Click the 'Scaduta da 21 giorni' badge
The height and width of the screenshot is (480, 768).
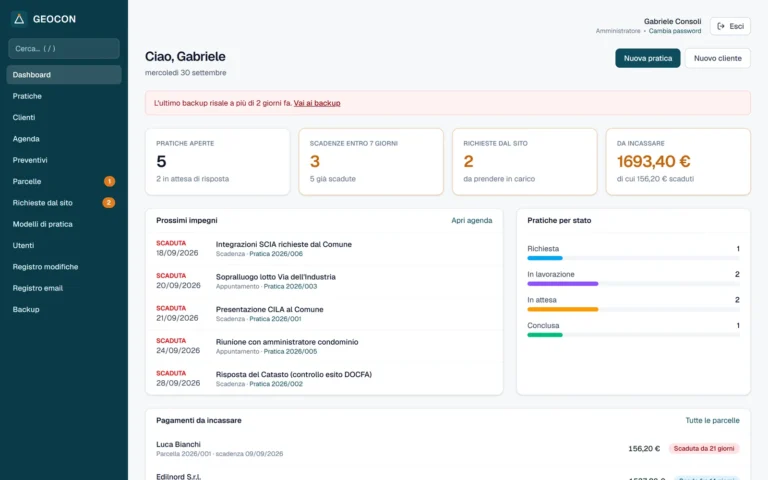pos(704,449)
